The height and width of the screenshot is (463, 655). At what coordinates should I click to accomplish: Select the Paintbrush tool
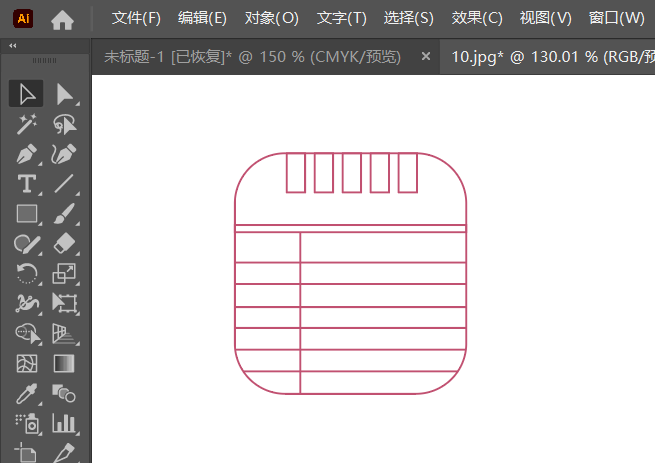point(64,214)
